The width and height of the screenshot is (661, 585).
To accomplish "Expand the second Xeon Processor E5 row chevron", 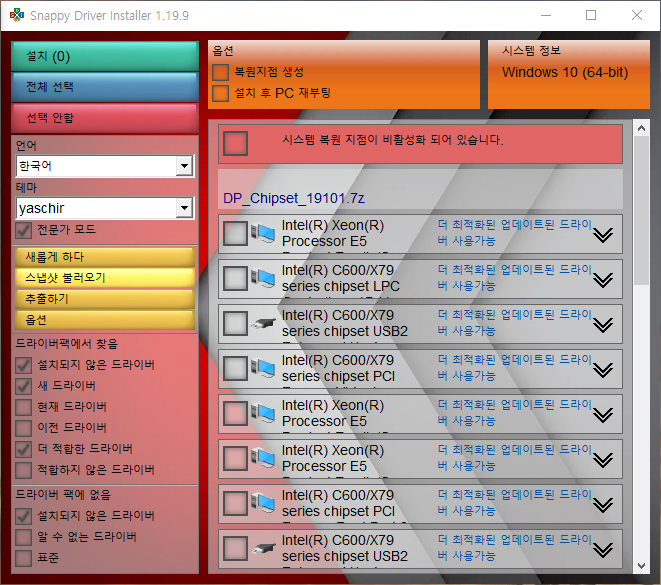I will (x=603, y=415).
